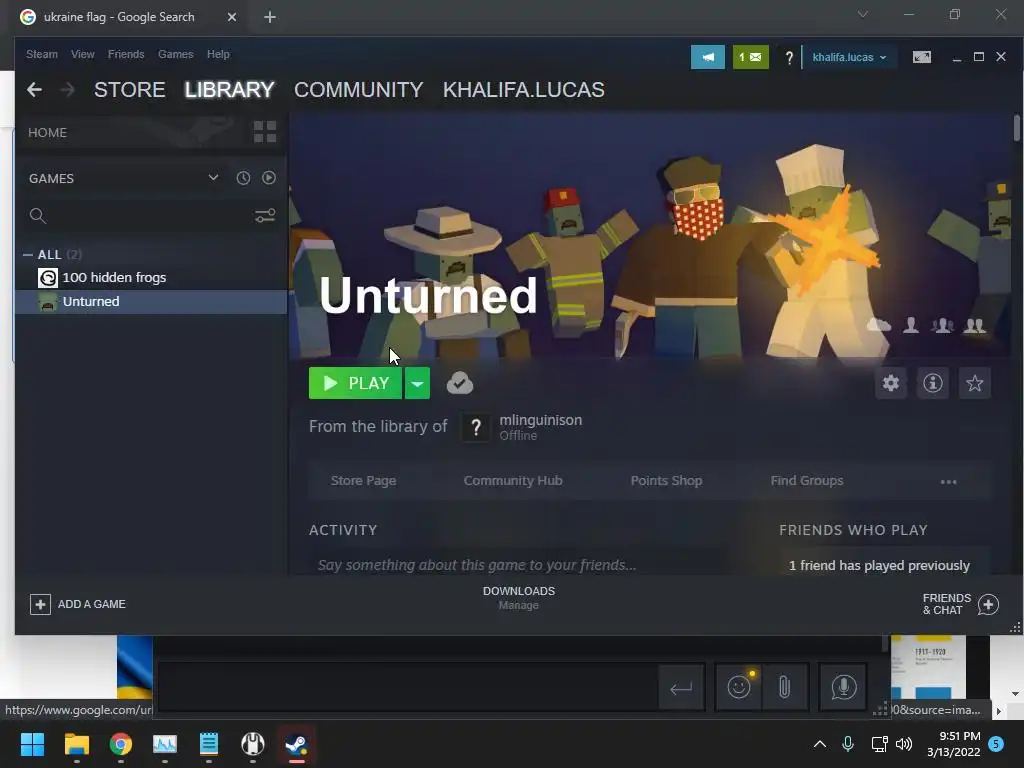Image resolution: width=1024 pixels, height=768 pixels.
Task: Click the single-player feature icon on banner
Action: point(911,325)
